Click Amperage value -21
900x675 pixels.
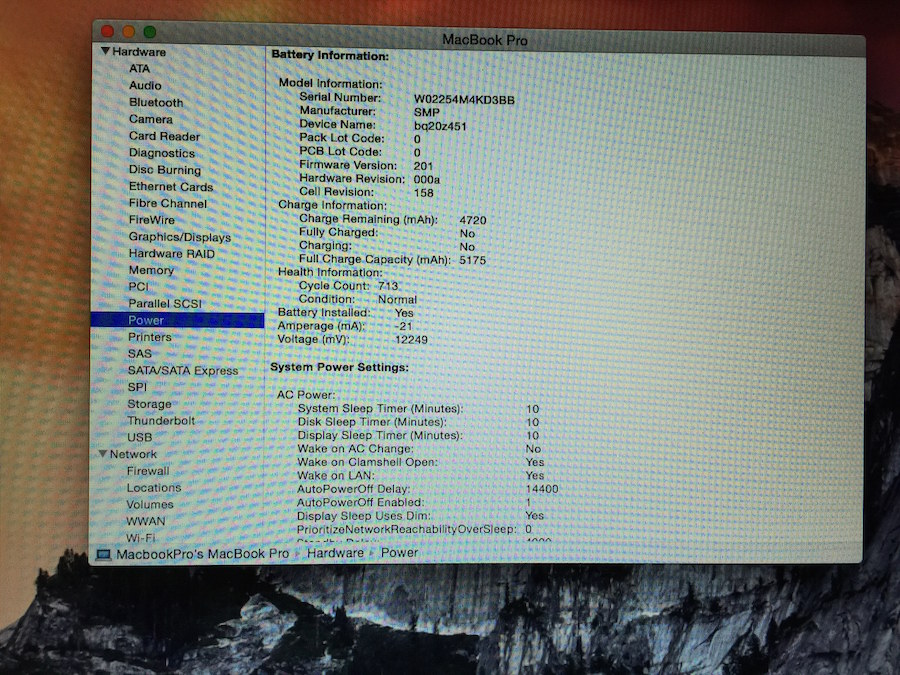coord(404,326)
